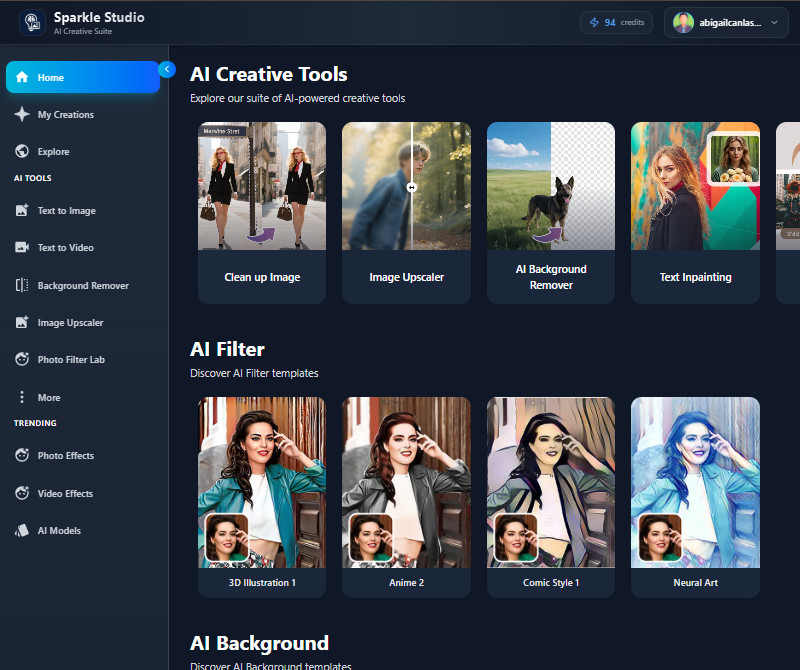Collapse the sidebar with the chevron arrow
The image size is (800, 670).
[x=166, y=70]
